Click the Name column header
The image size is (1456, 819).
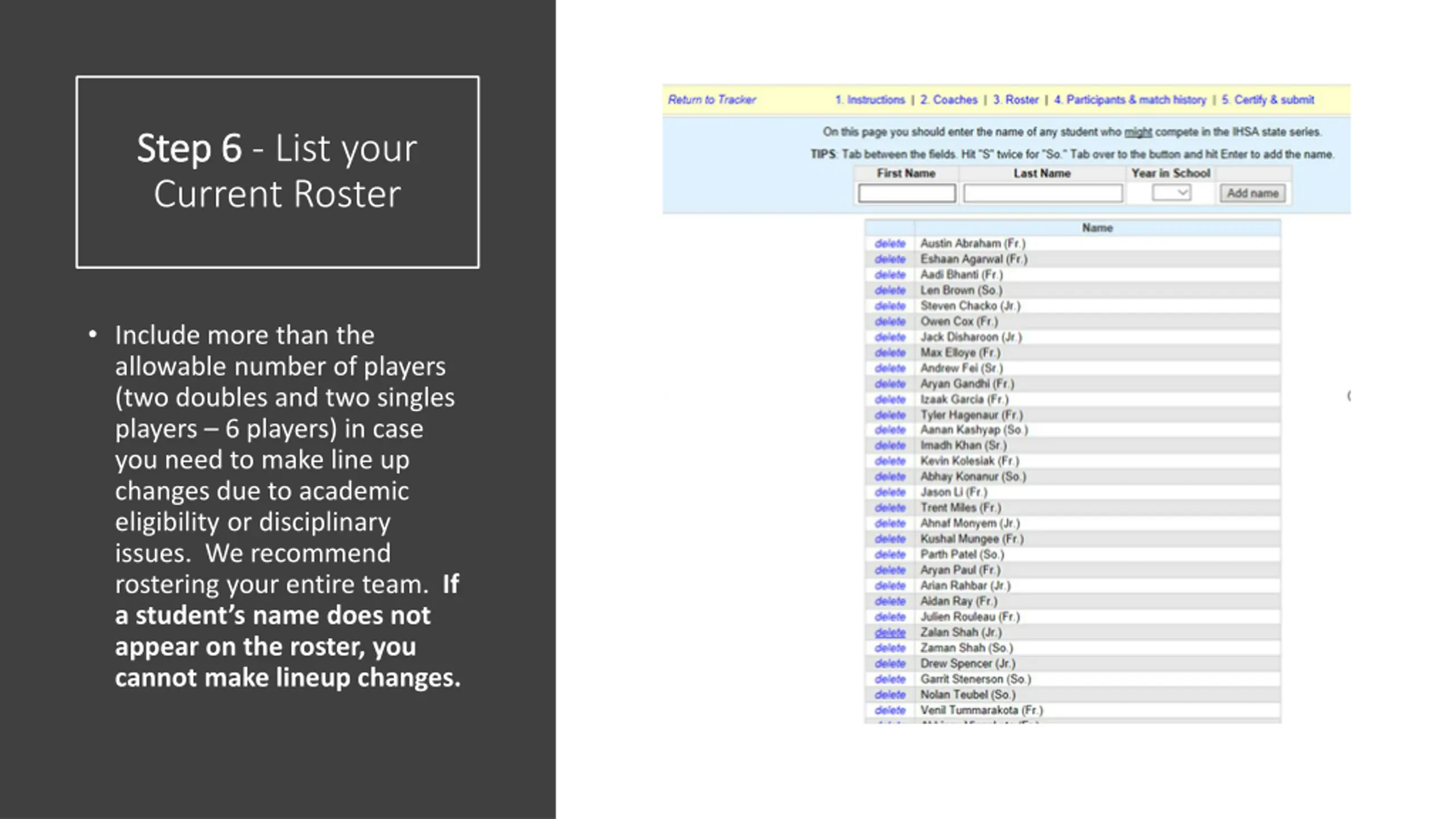click(1097, 228)
